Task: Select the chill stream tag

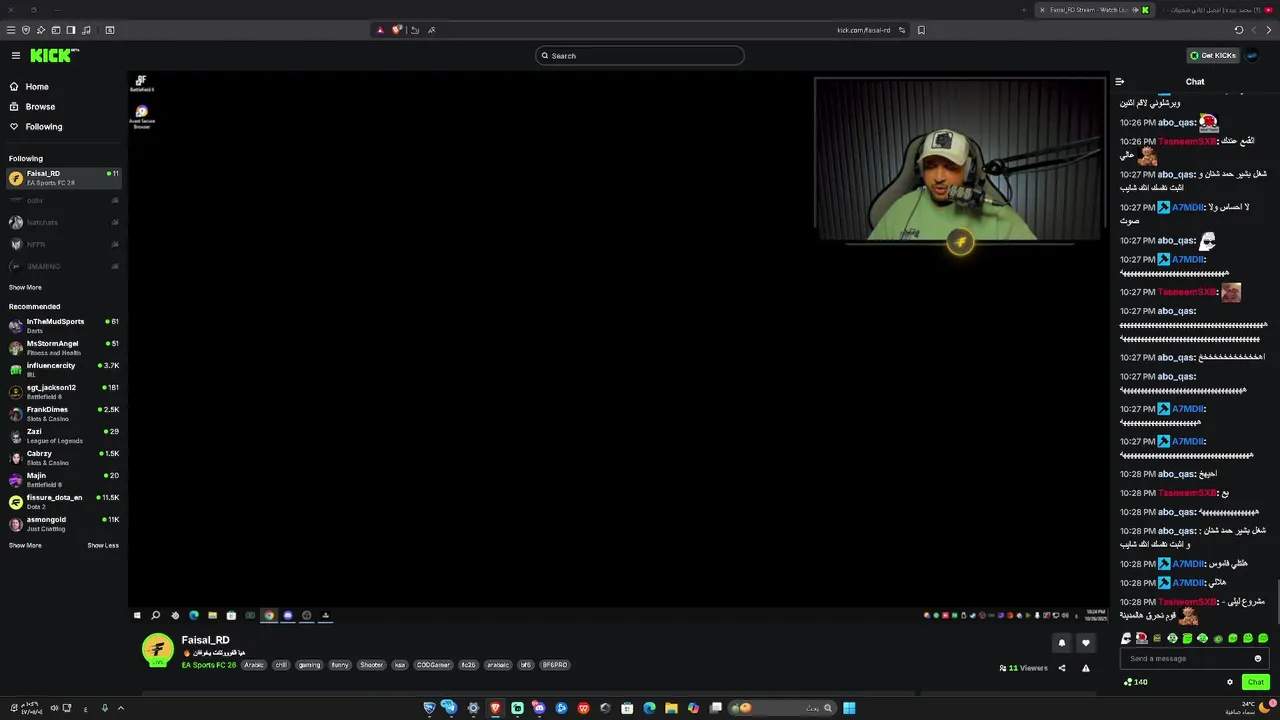Action: 281,665
